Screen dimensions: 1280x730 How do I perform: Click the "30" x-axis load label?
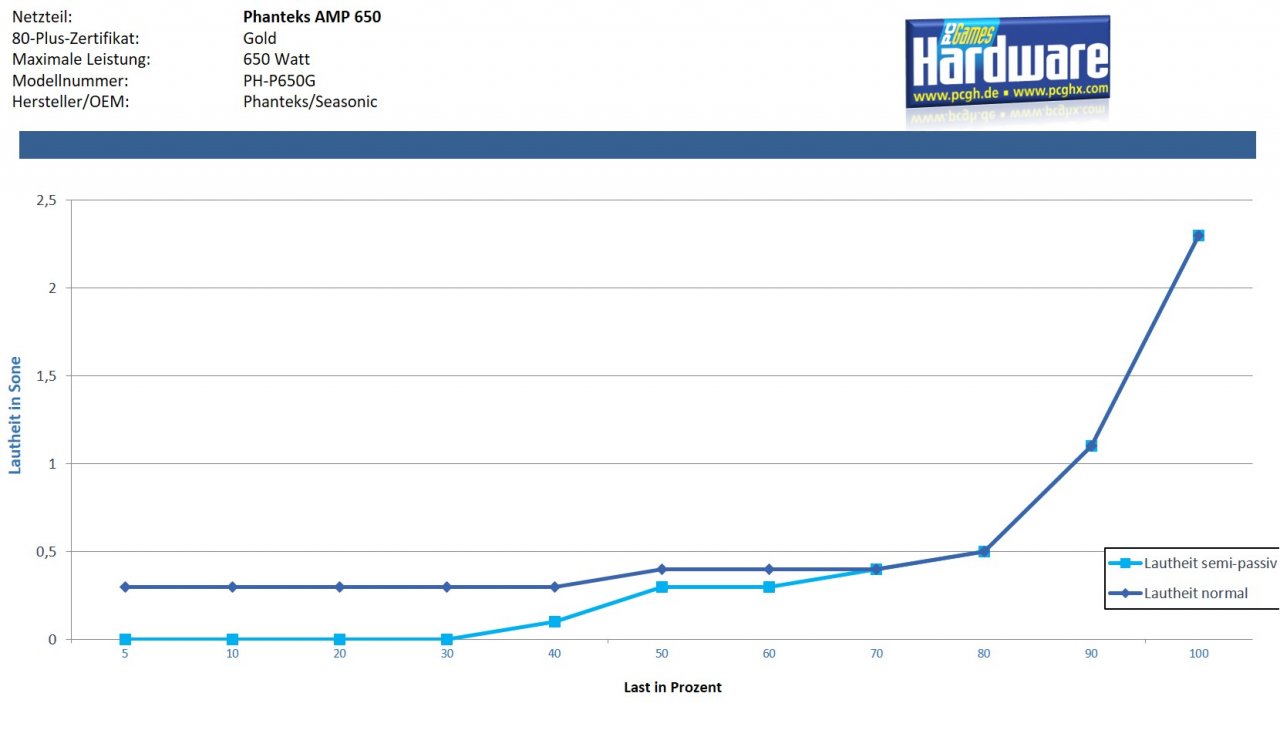tap(447, 653)
